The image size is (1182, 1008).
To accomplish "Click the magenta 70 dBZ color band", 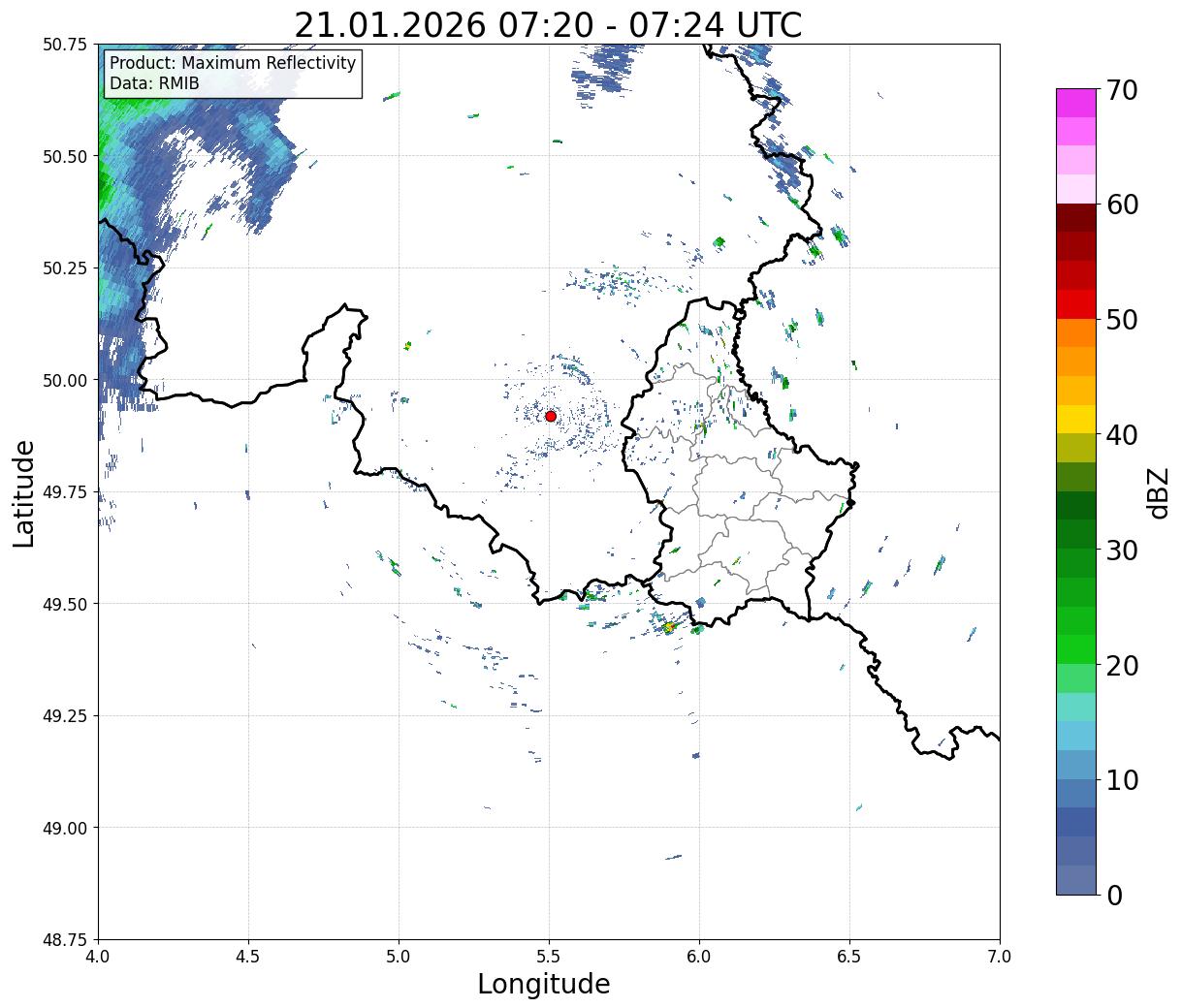I will point(1076,103).
